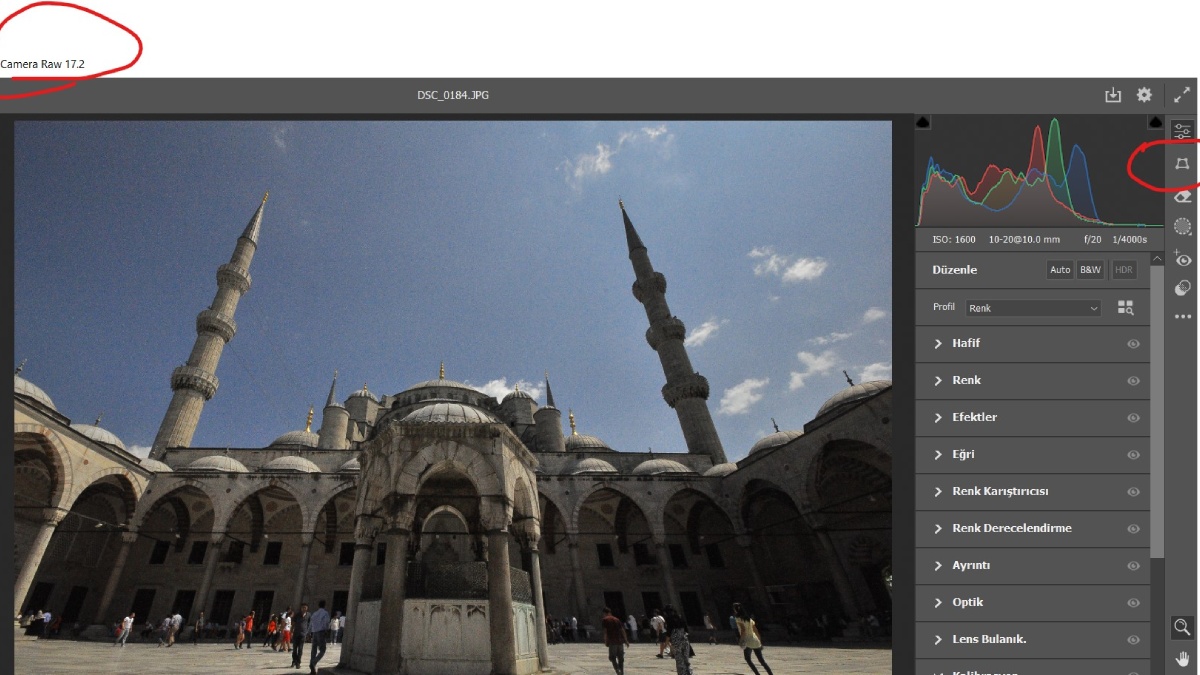
Task: Click the Auto adjustment button
Action: coord(1060,270)
